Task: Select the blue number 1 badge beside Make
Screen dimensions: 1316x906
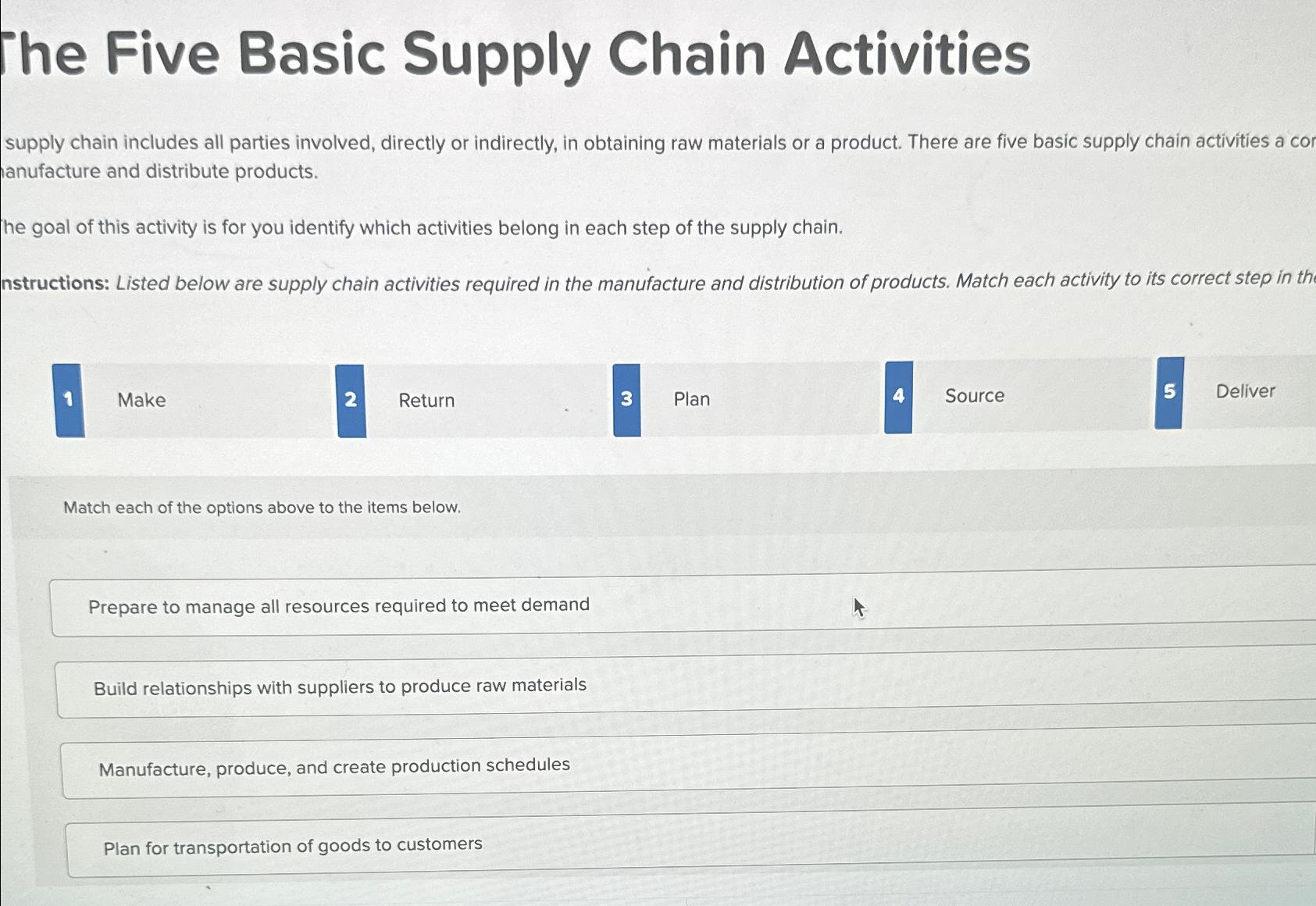Action: click(x=67, y=401)
